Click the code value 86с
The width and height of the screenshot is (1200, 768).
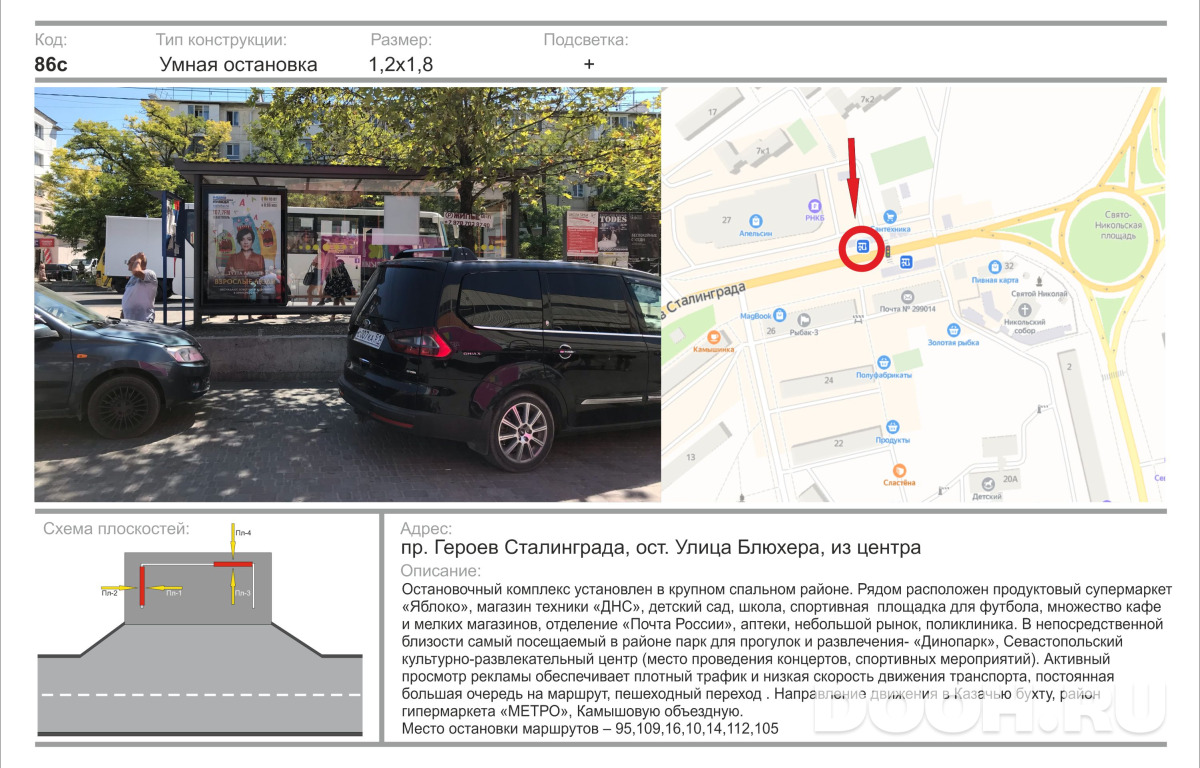click(x=50, y=65)
